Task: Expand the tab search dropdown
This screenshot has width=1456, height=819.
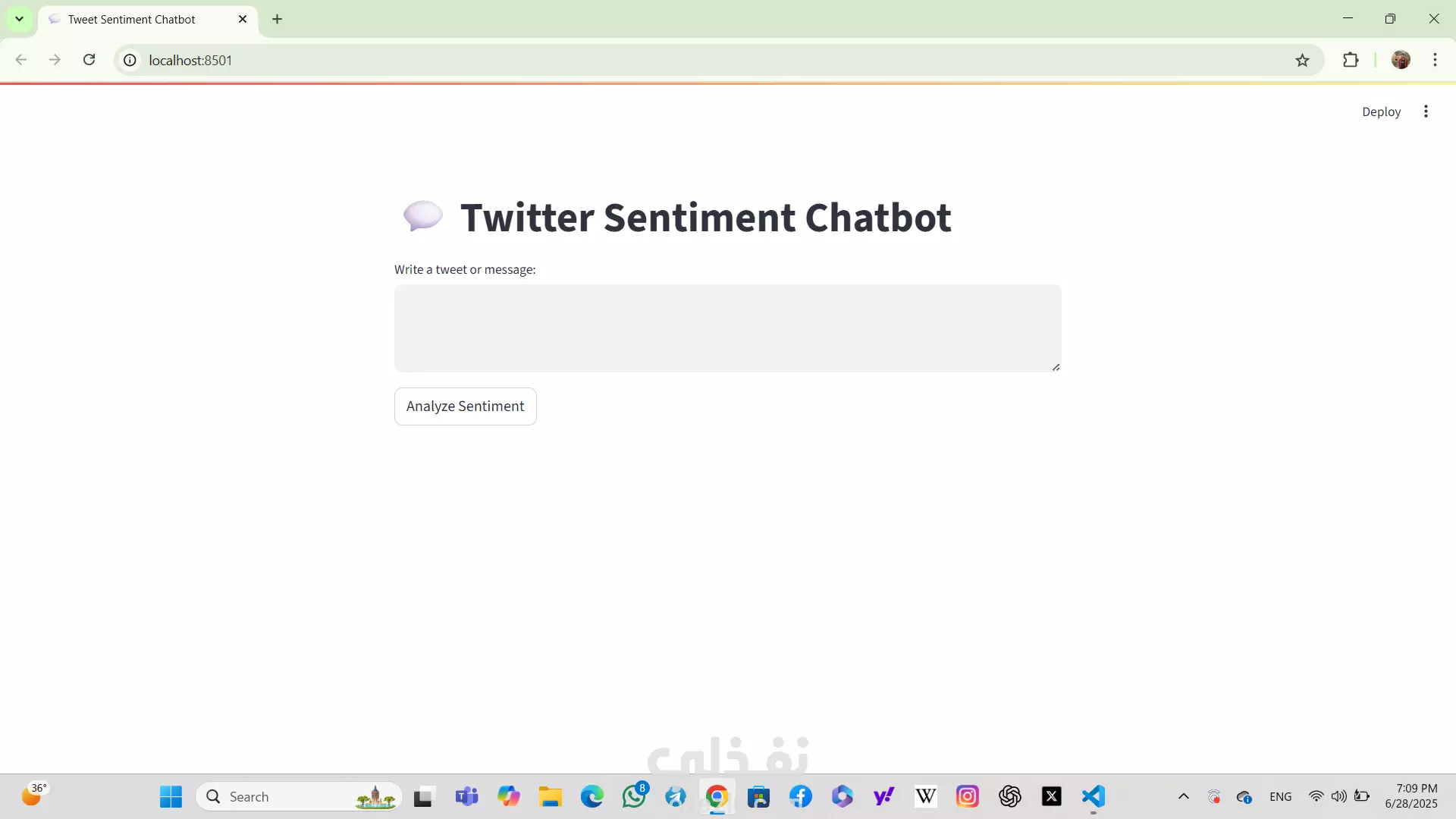Action: [19, 19]
